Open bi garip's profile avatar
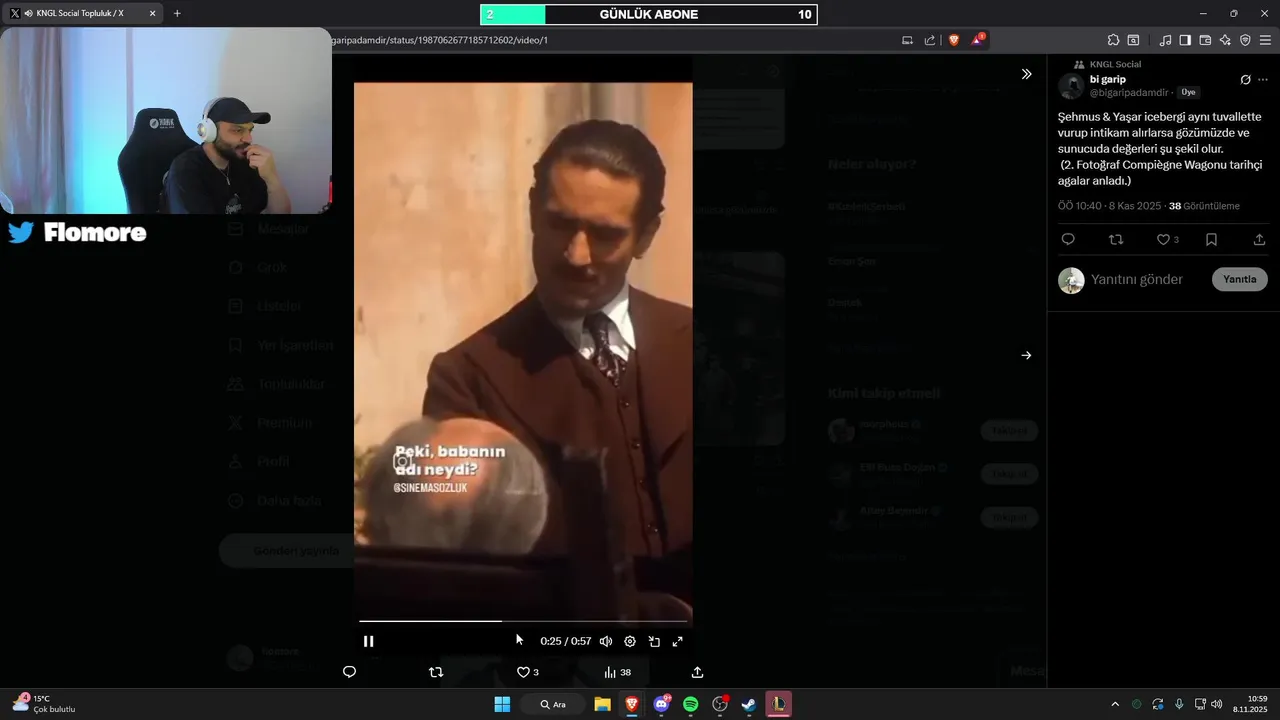The width and height of the screenshot is (1280, 720). 1071,86
